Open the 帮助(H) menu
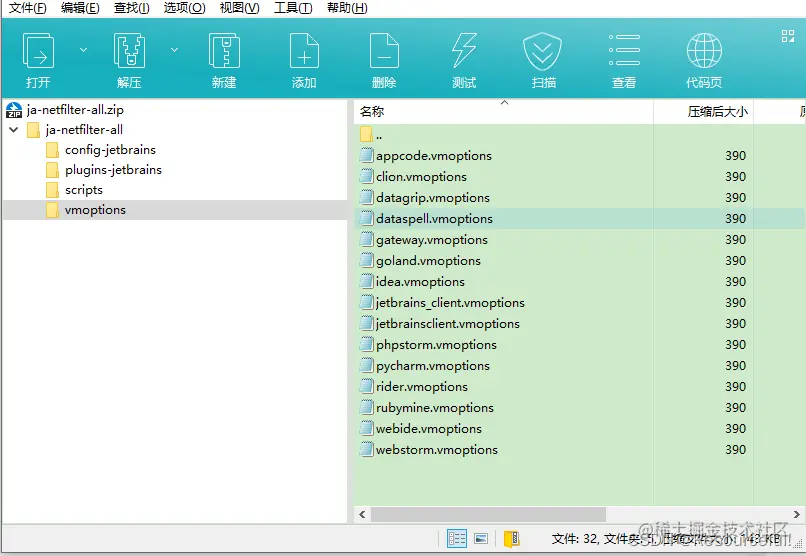Viewport: 806px width, 556px height. click(347, 8)
